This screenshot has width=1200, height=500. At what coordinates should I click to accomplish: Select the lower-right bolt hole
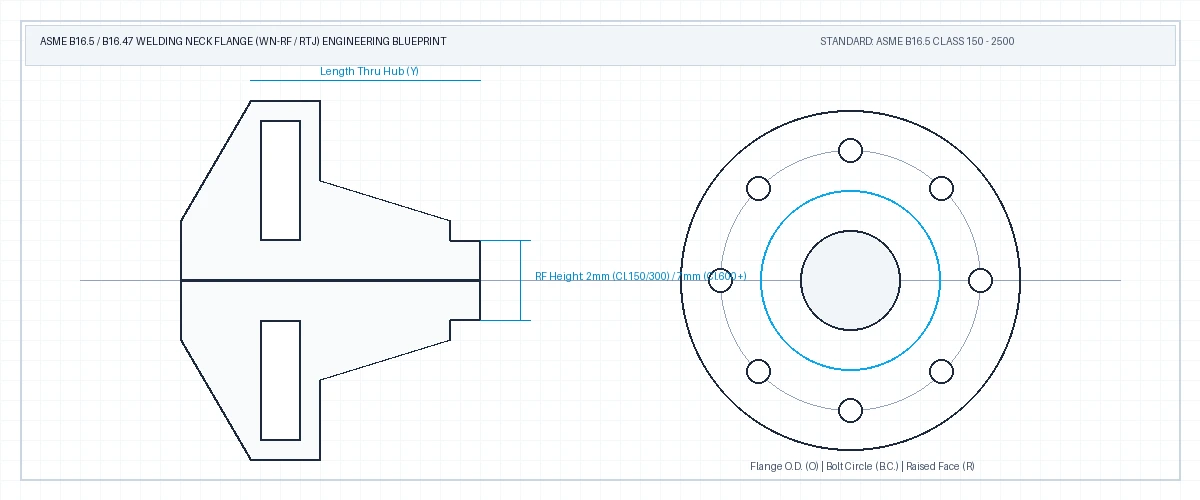pos(942,372)
